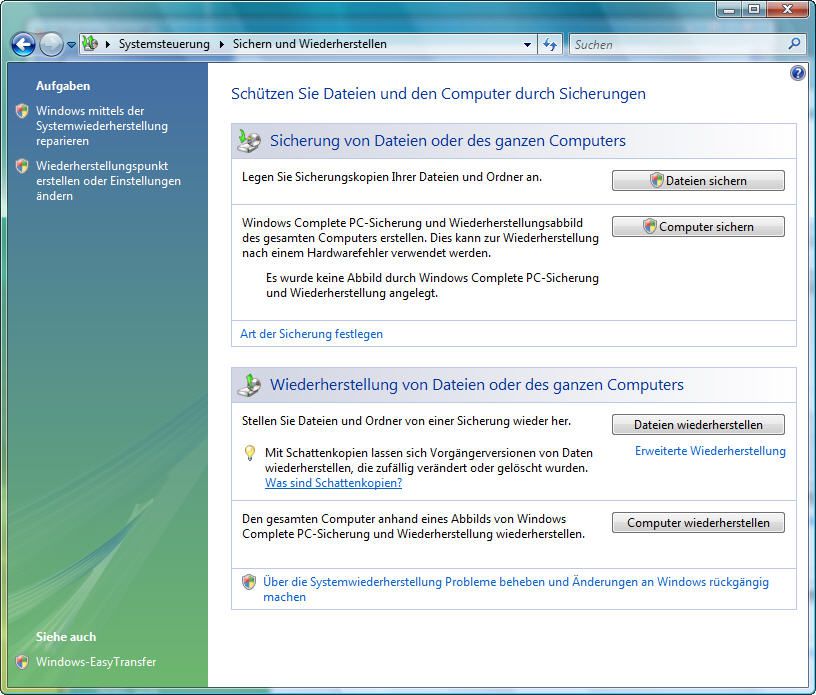Open Art der Sicherung festlegen link
The width and height of the screenshot is (816, 695).
click(311, 334)
